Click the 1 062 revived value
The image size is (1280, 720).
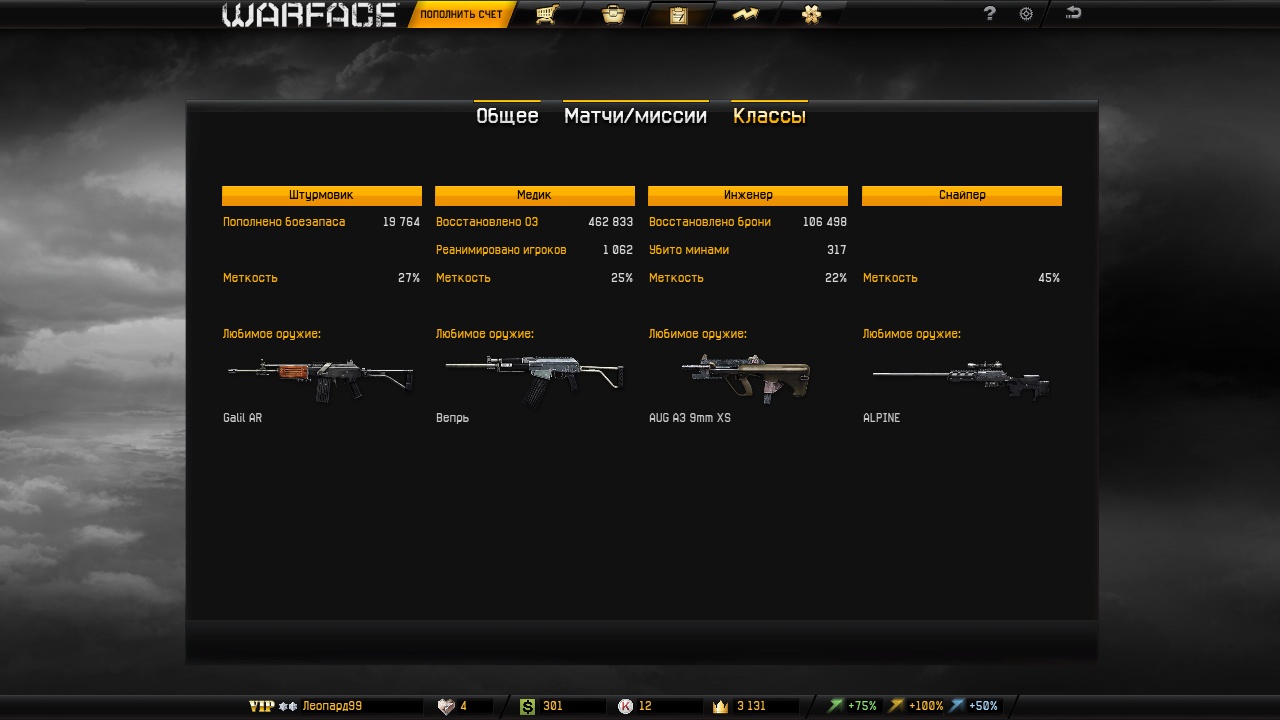pos(618,250)
